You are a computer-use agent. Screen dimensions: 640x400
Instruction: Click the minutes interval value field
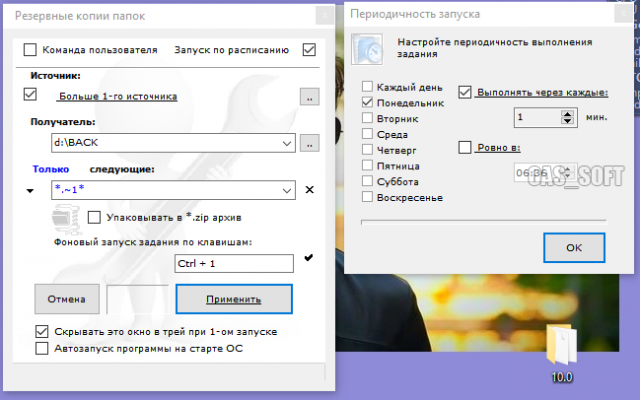tap(538, 118)
